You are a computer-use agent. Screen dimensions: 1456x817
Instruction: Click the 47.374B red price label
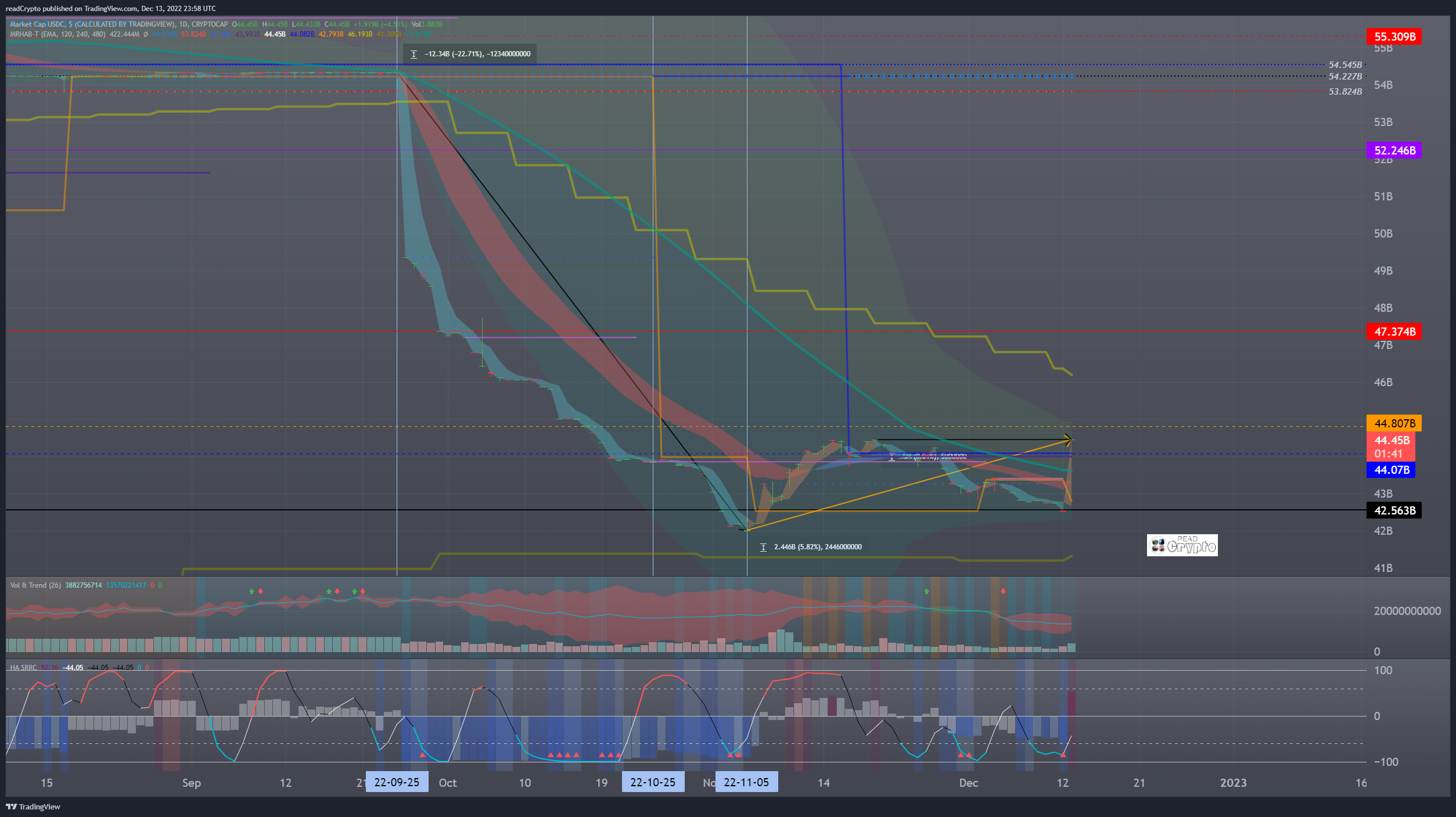(x=1394, y=332)
